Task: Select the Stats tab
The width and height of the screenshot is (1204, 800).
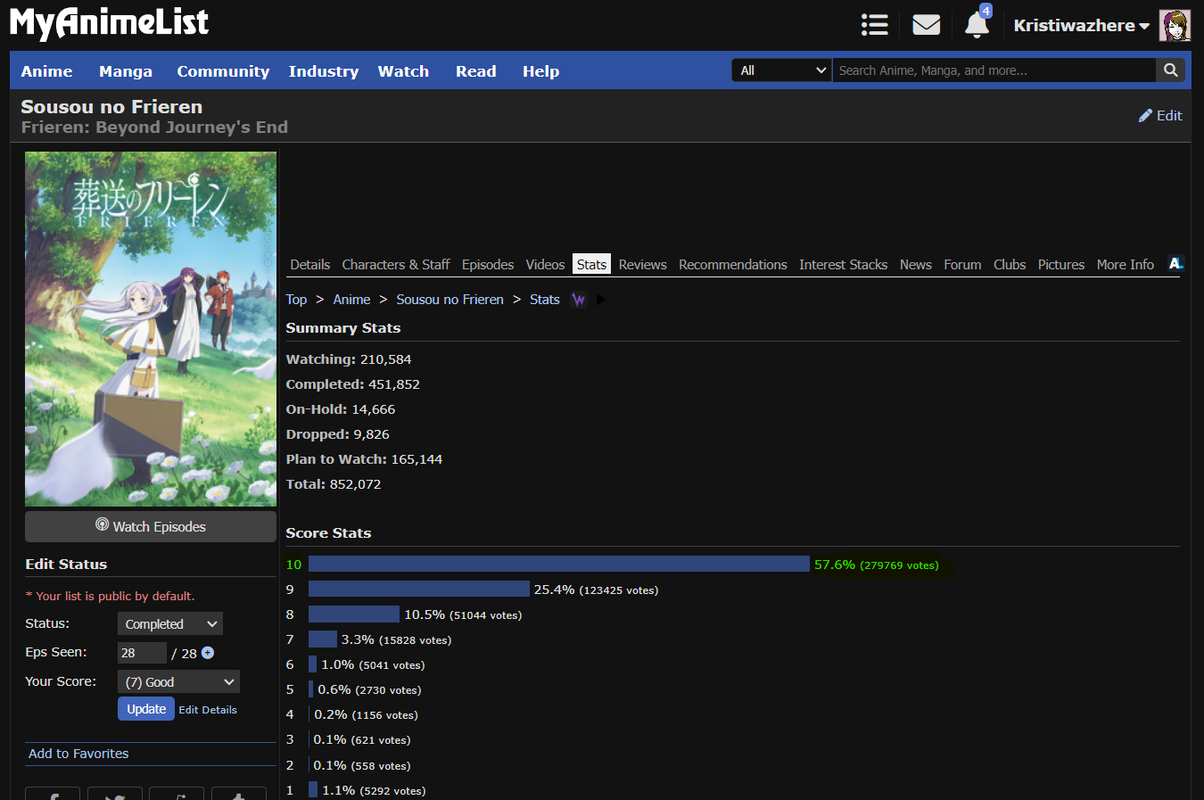Action: coord(592,264)
